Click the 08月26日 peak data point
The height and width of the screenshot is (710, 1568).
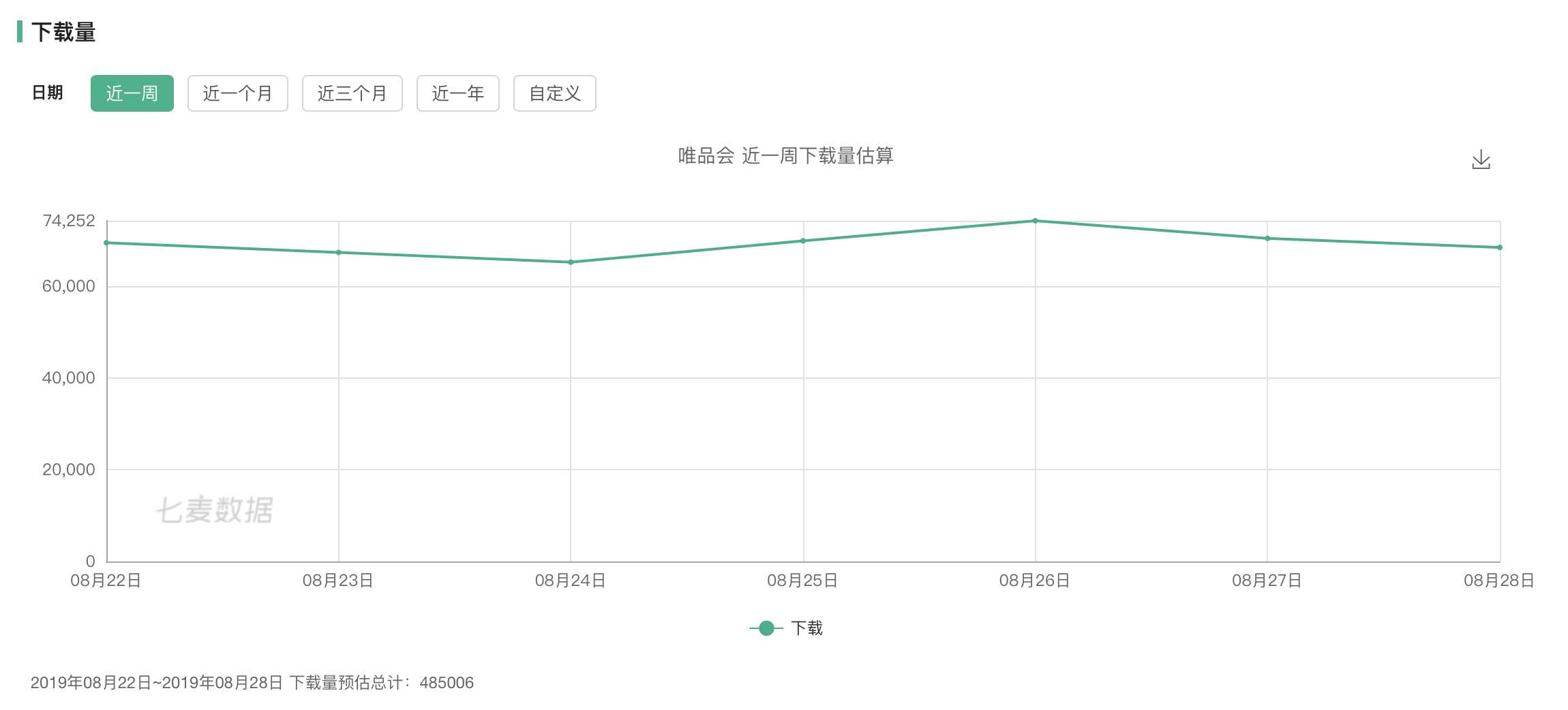(x=1035, y=221)
